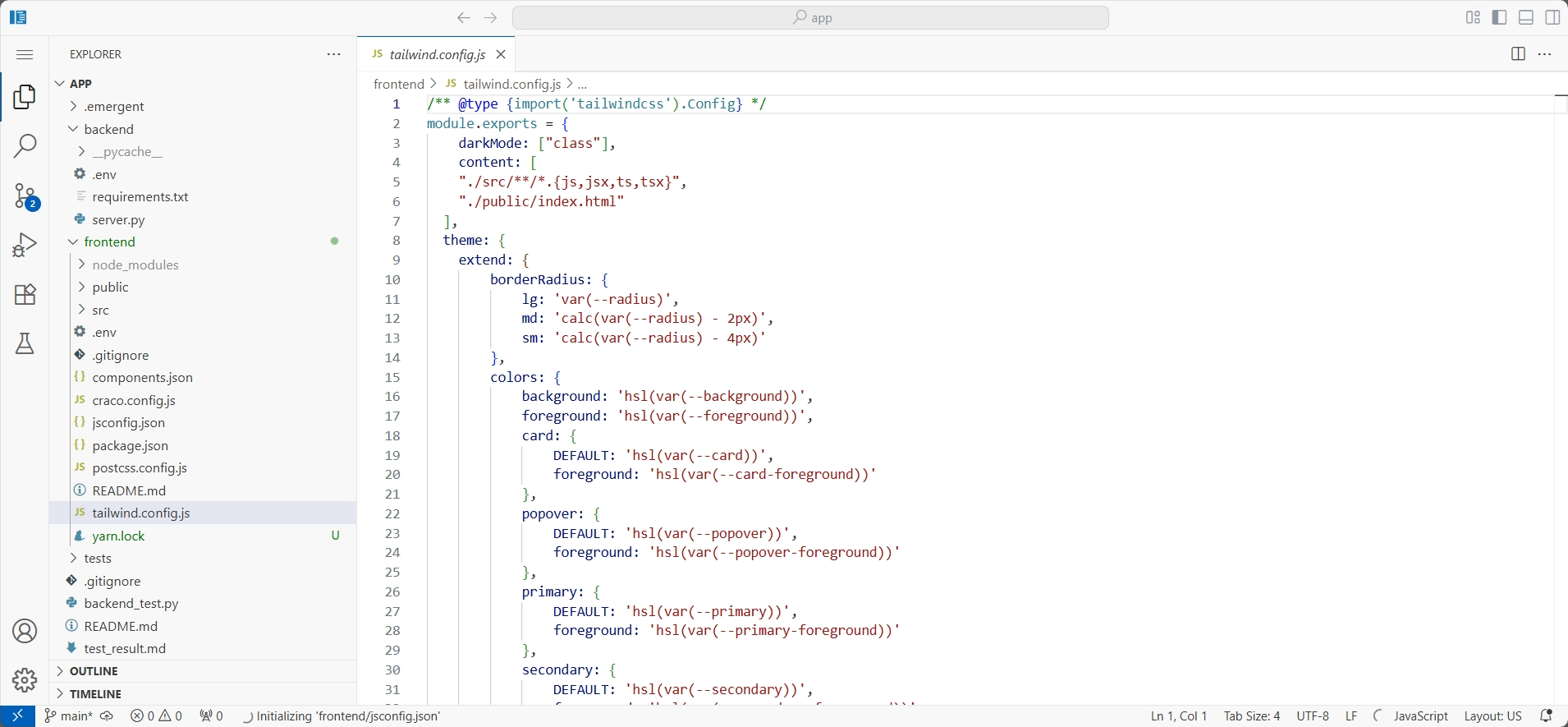Viewport: 1568px width, 727px height.
Task: Open the Extensions view
Action: click(25, 295)
